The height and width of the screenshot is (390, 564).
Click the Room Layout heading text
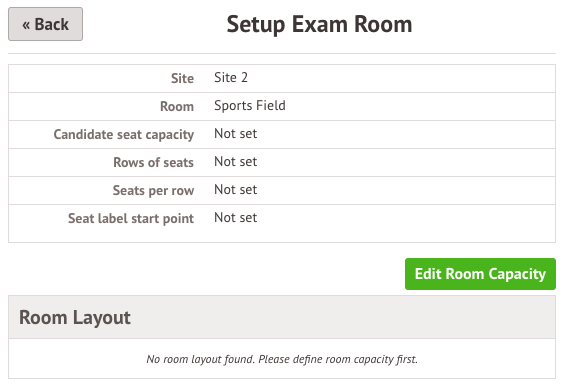click(x=75, y=318)
